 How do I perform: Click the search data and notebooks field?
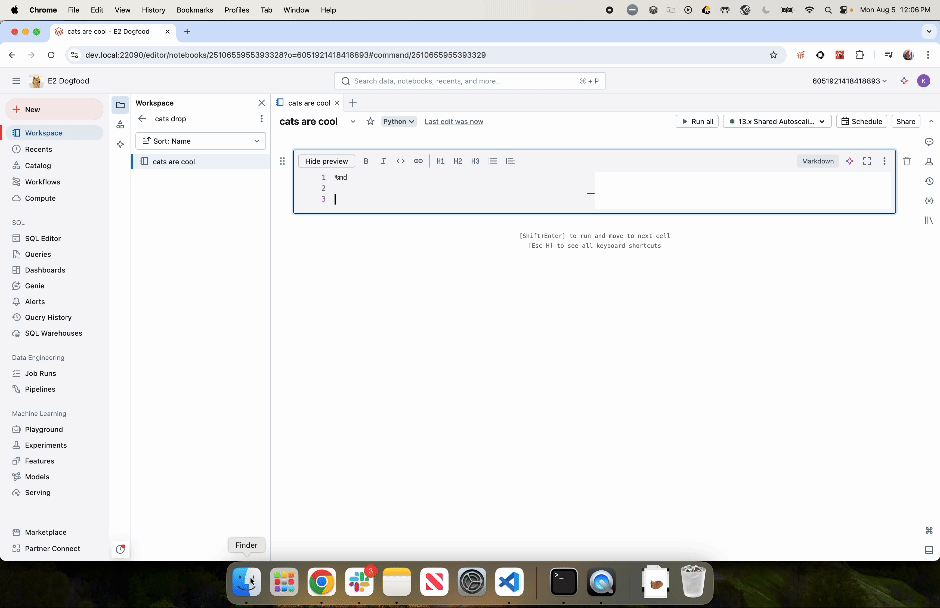point(470,81)
